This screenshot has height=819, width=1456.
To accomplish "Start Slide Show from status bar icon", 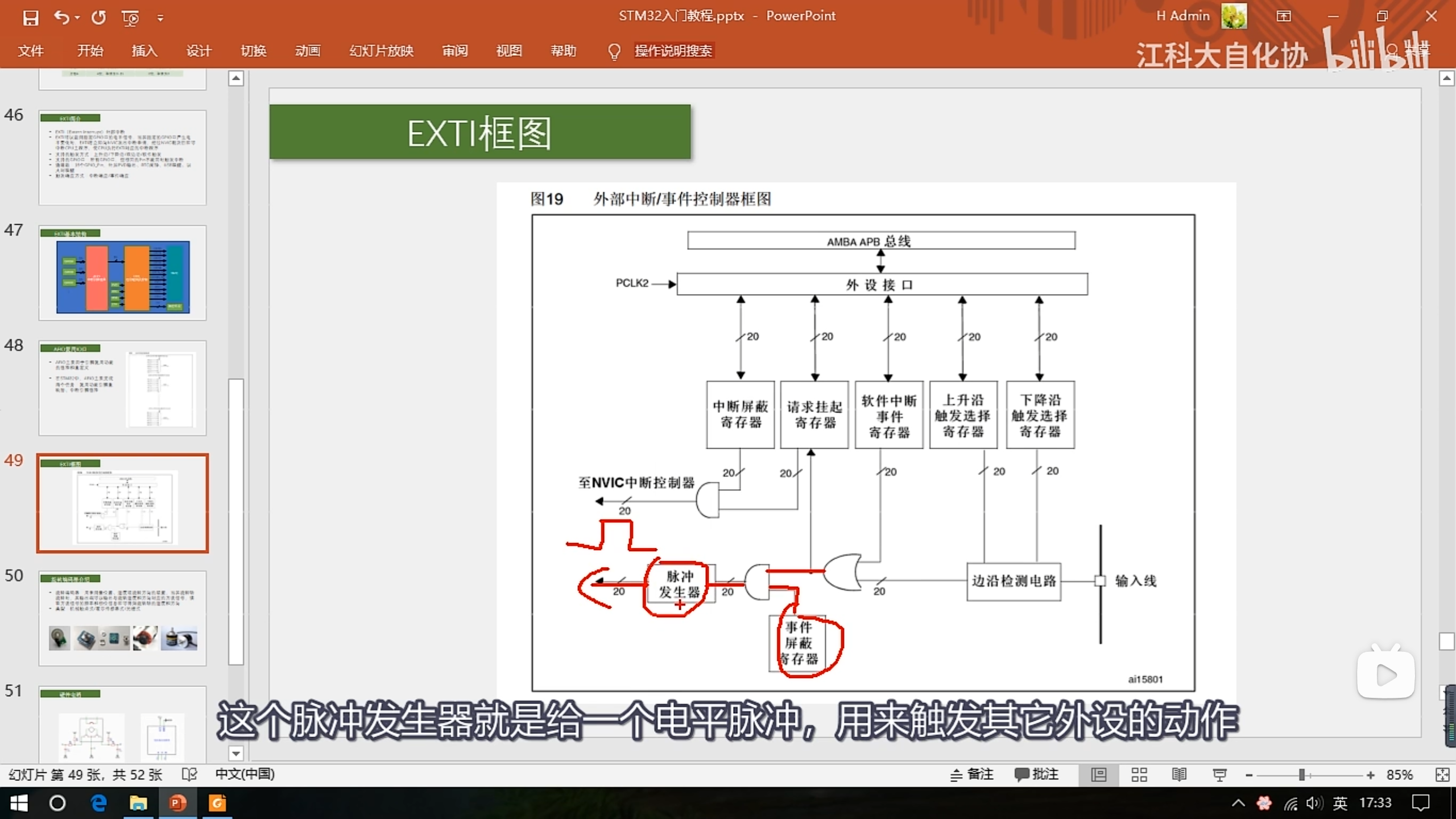I will tap(1219, 775).
